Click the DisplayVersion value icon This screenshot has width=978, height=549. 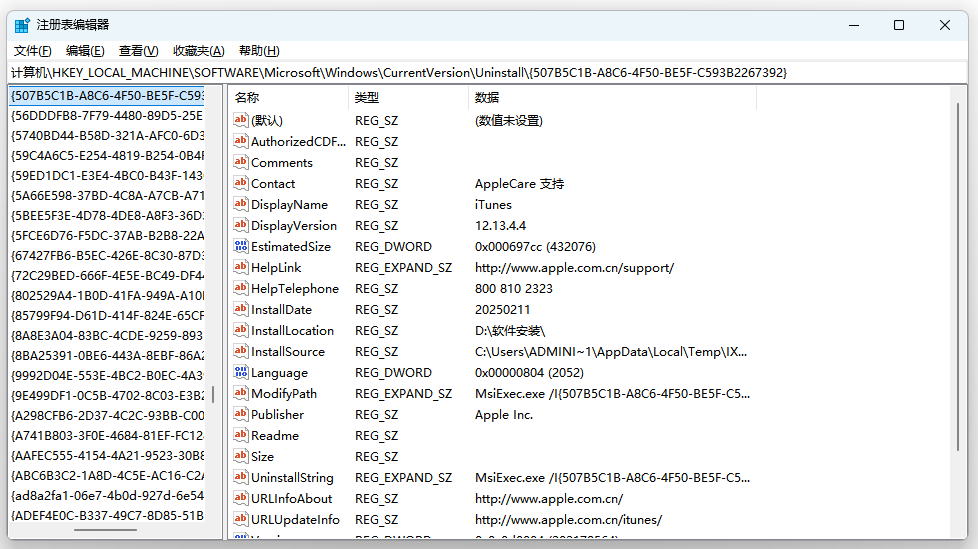point(241,225)
